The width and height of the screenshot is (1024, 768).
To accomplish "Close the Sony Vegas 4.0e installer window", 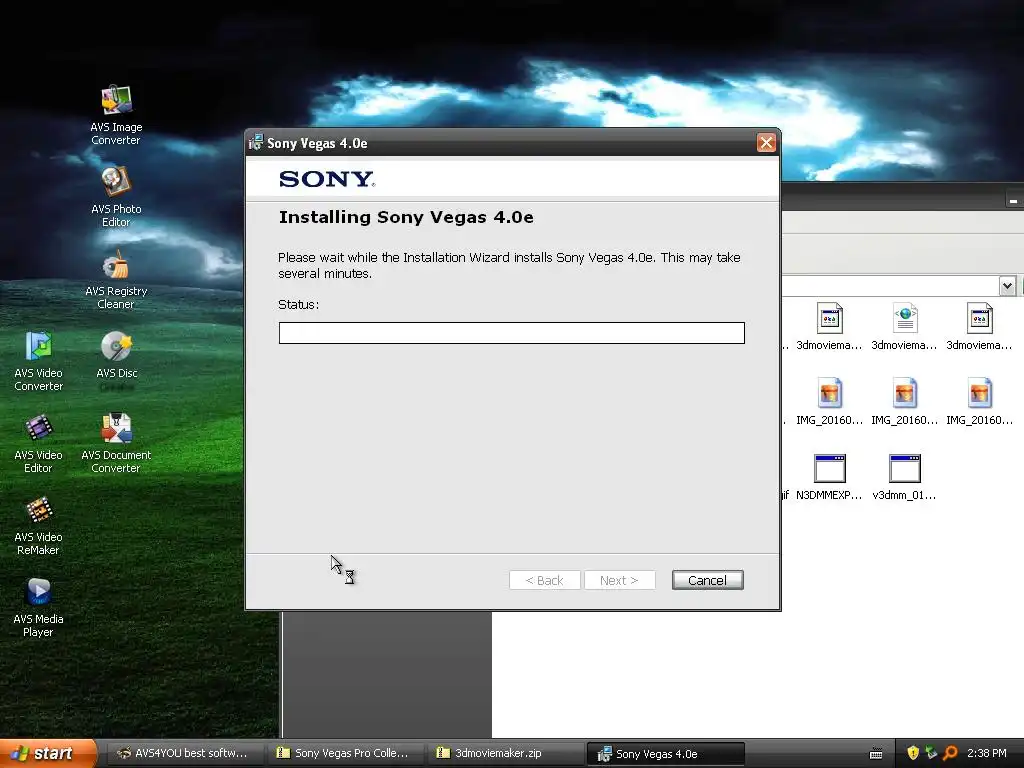I will (766, 142).
